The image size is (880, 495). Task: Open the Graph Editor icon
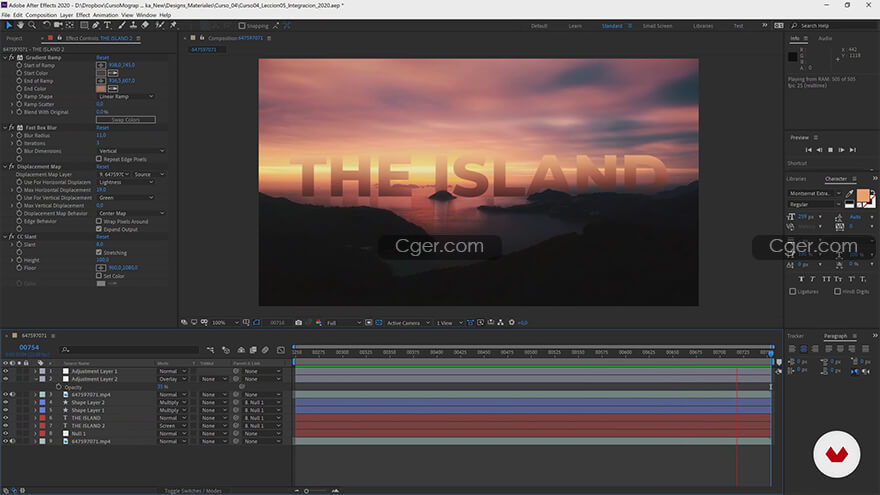(281, 350)
